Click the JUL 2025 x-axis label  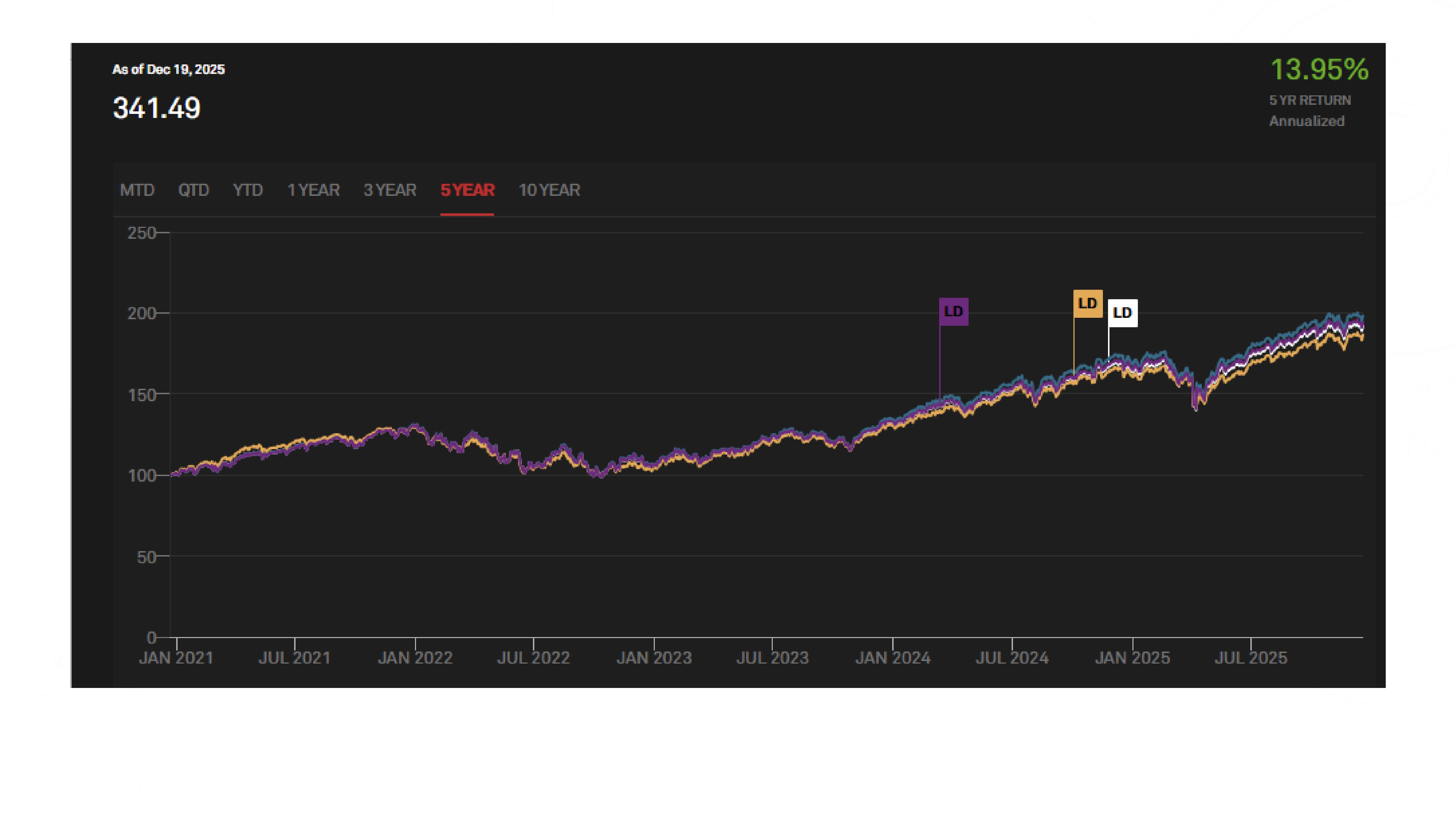pos(1250,658)
